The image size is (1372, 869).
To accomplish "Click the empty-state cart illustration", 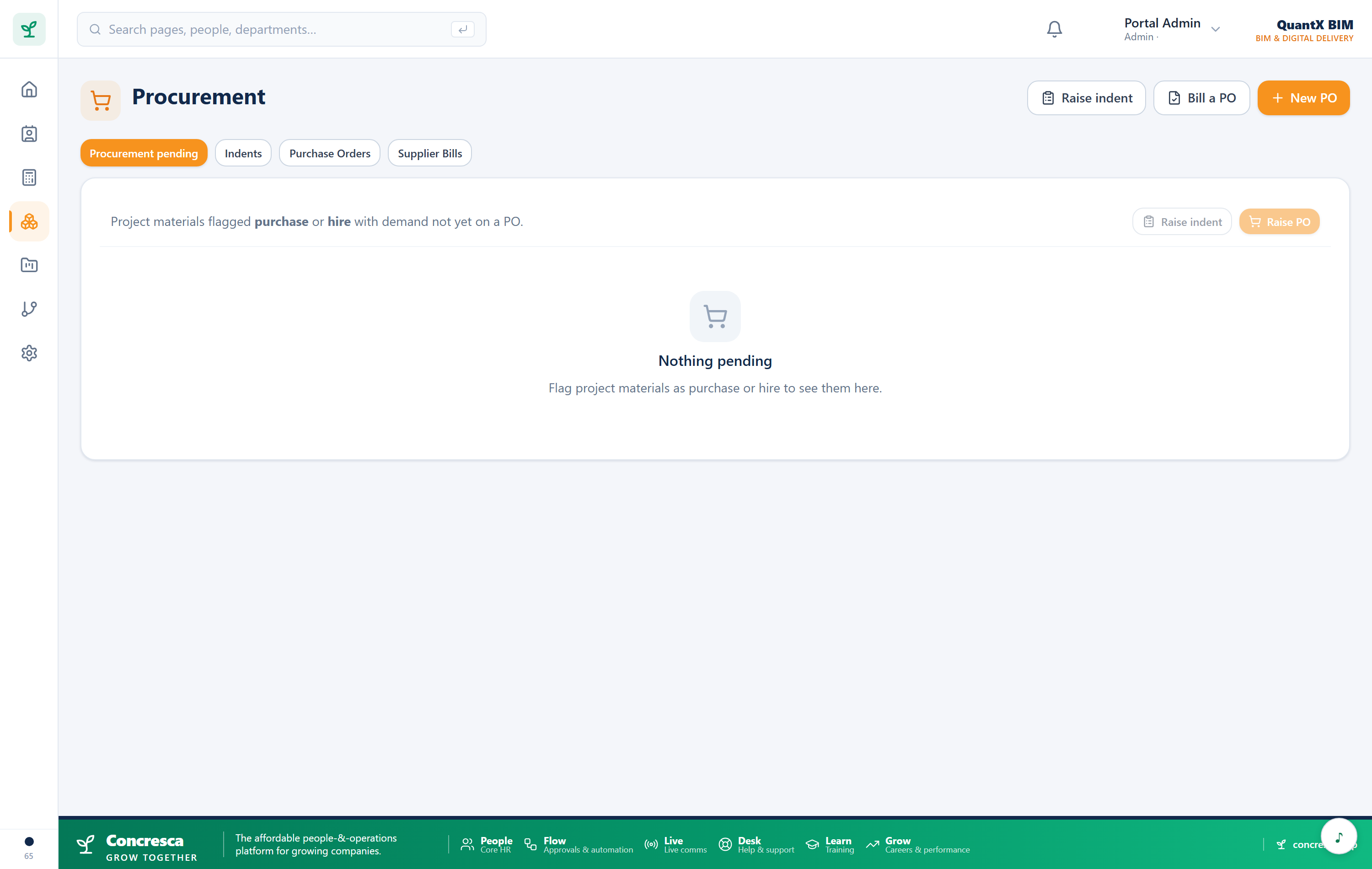I will (715, 316).
